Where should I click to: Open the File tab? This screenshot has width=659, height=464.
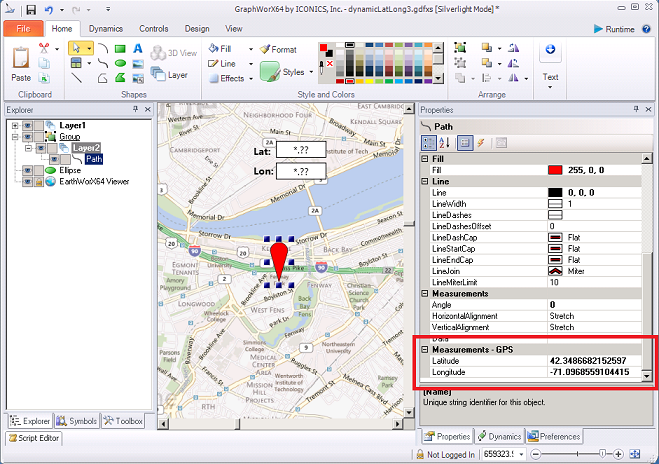24,29
